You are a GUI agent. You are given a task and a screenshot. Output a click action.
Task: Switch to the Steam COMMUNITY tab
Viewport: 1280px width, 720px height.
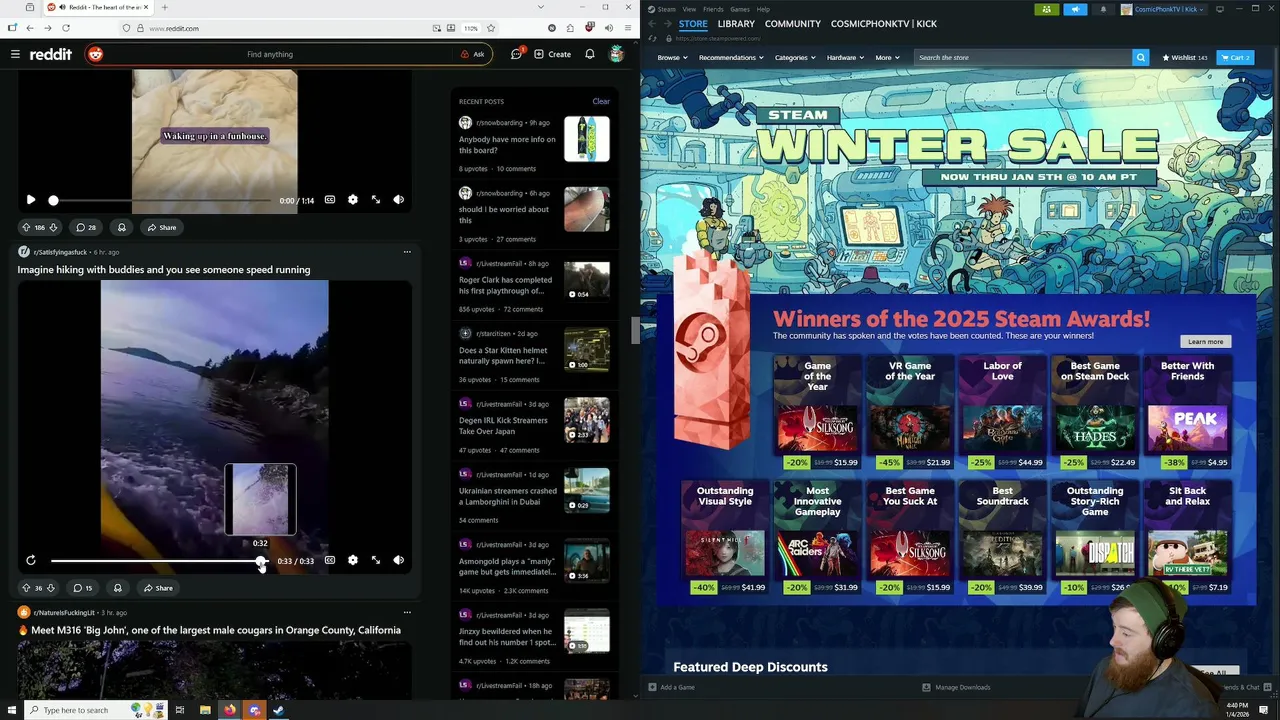(793, 23)
